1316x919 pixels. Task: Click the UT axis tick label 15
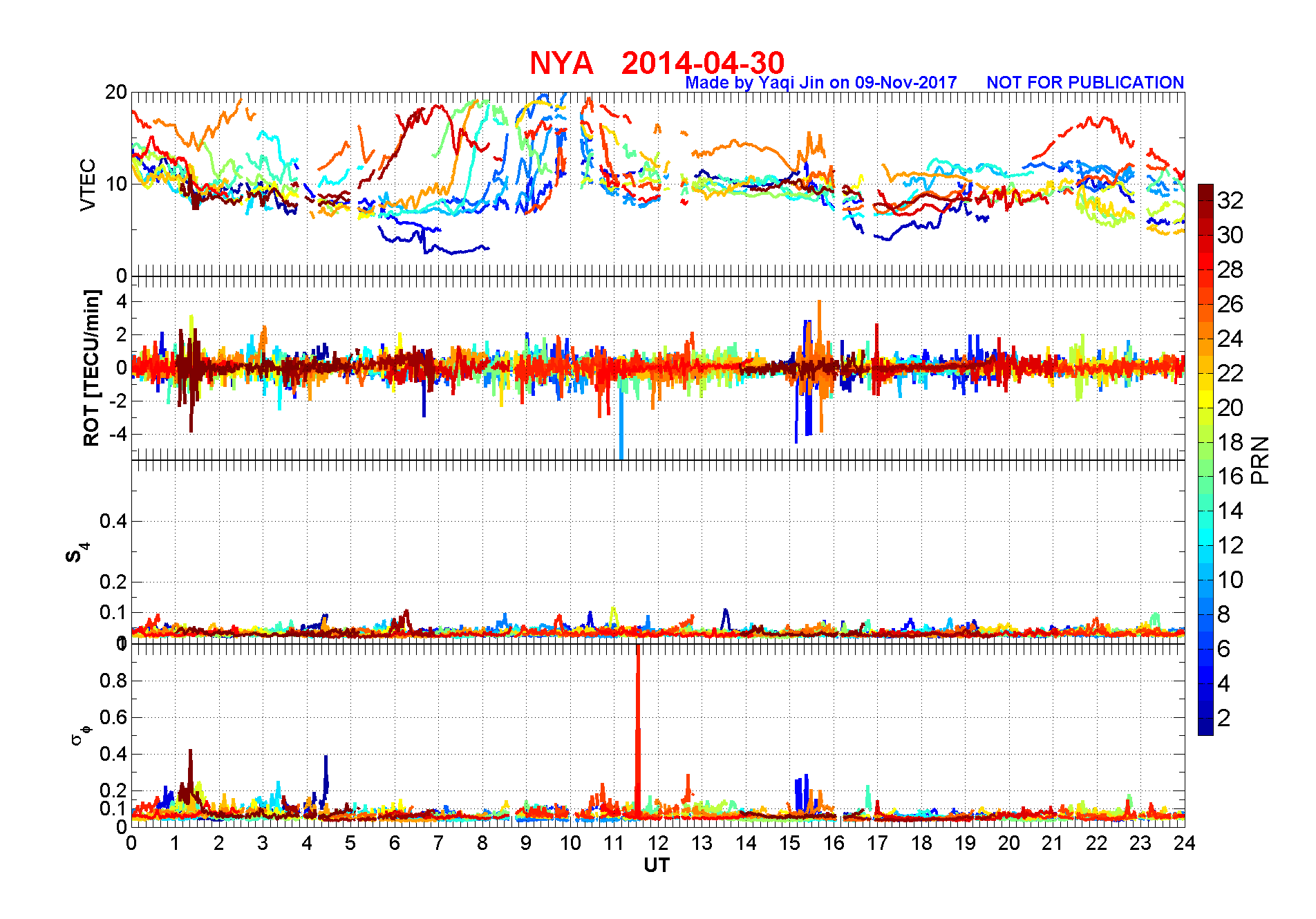789,843
